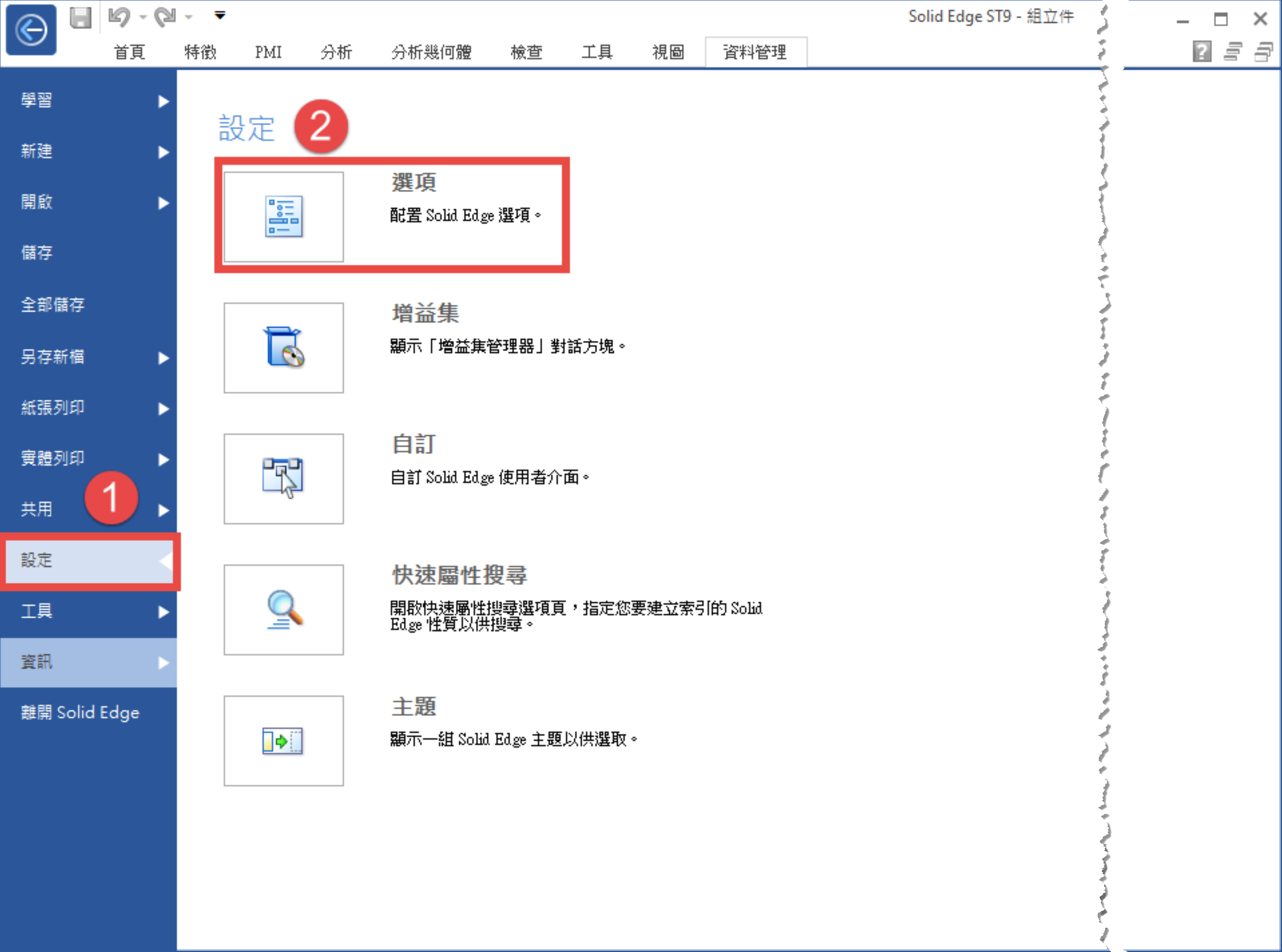Click the description 配置 Solid Edge 選項
This screenshot has width=1282, height=952.
466,216
